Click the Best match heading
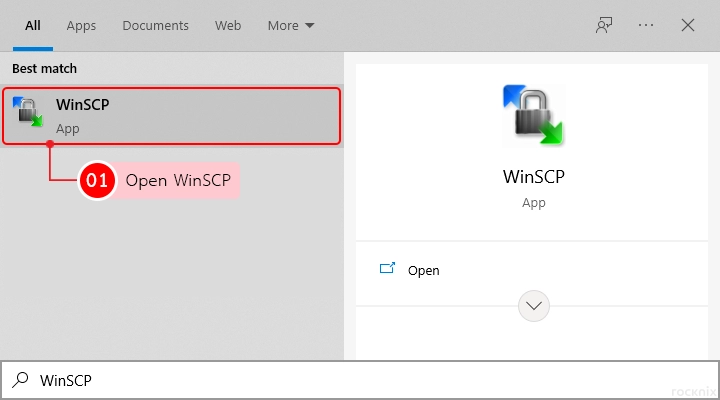This screenshot has height=400, width=720. [x=45, y=68]
